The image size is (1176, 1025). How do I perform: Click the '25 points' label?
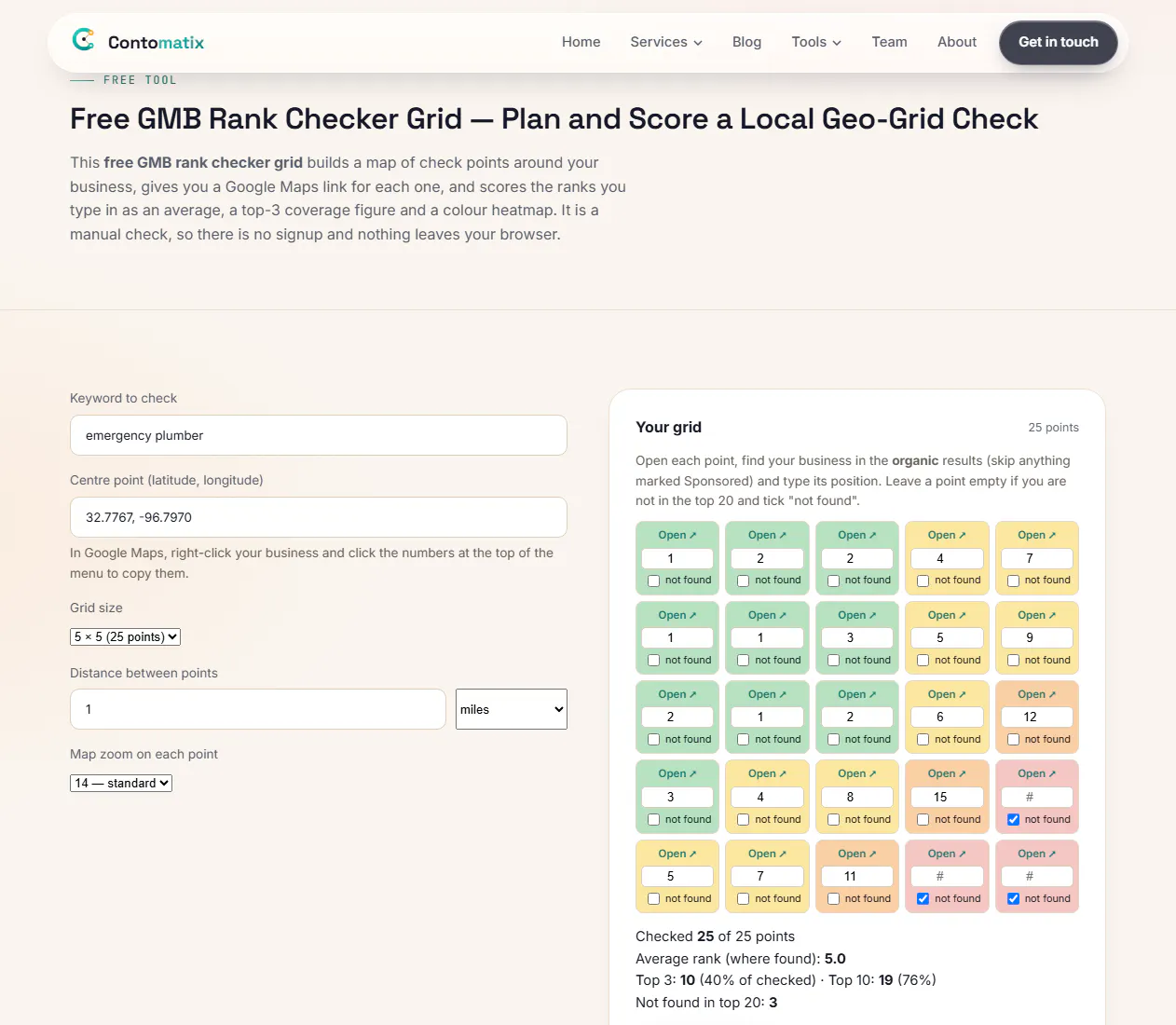coord(1053,428)
